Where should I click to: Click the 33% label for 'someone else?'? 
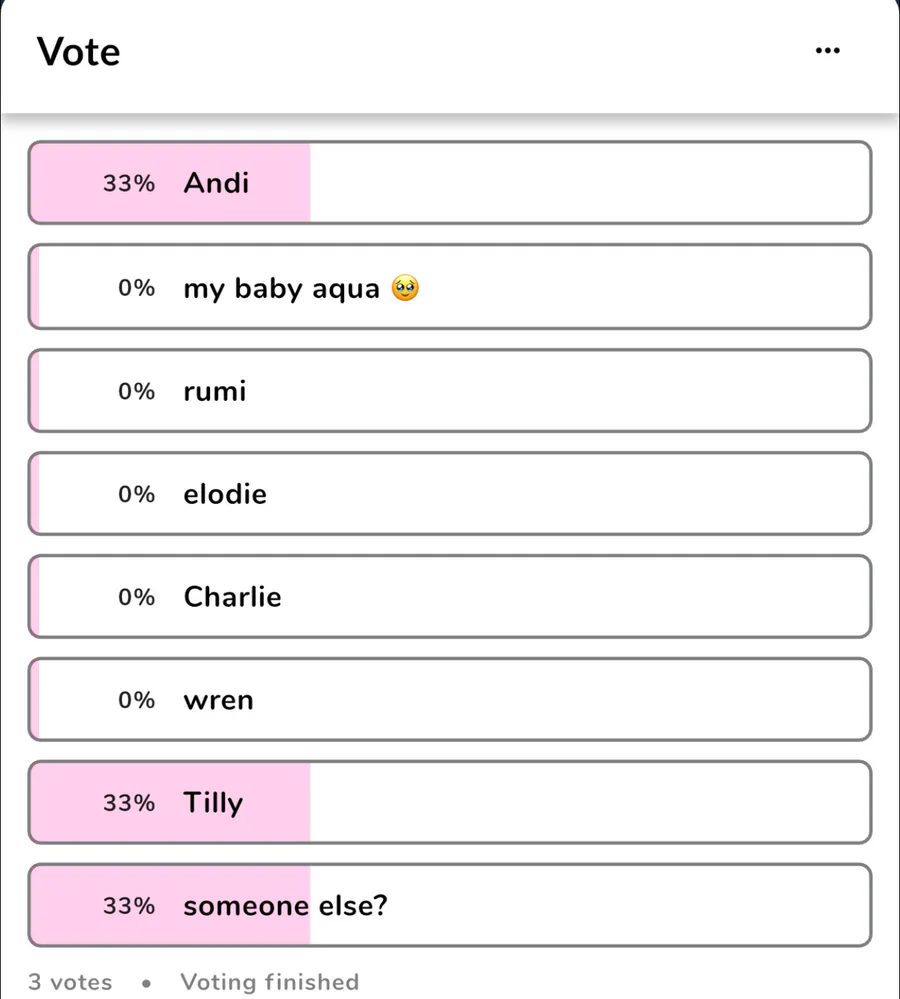(129, 906)
